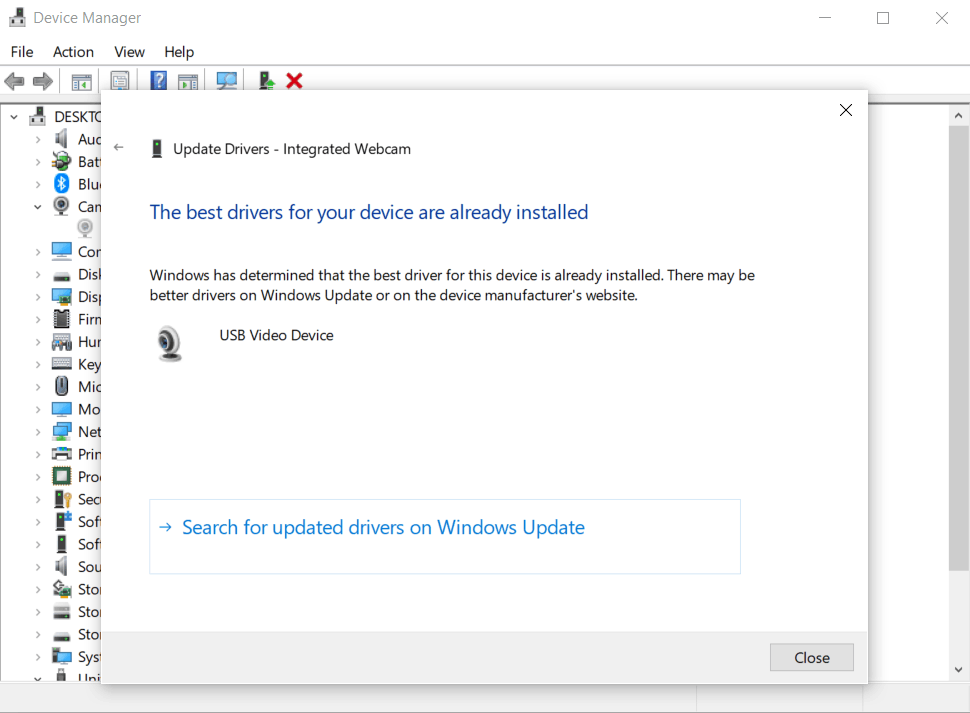Click the desktop computer root node icon
970x713 pixels.
pyautogui.click(x=37, y=116)
